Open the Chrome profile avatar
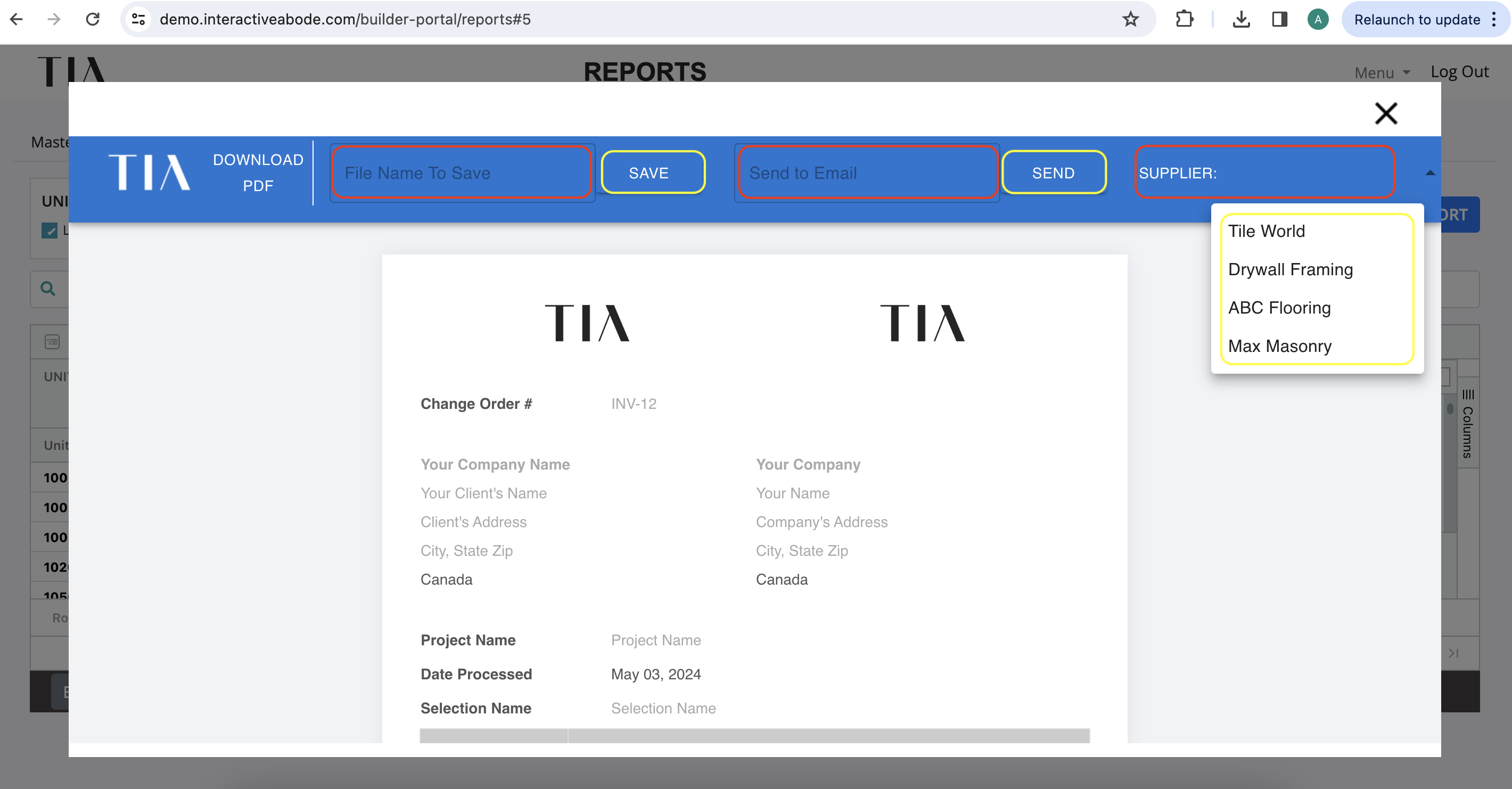Viewport: 1512px width, 789px height. pos(1318,19)
